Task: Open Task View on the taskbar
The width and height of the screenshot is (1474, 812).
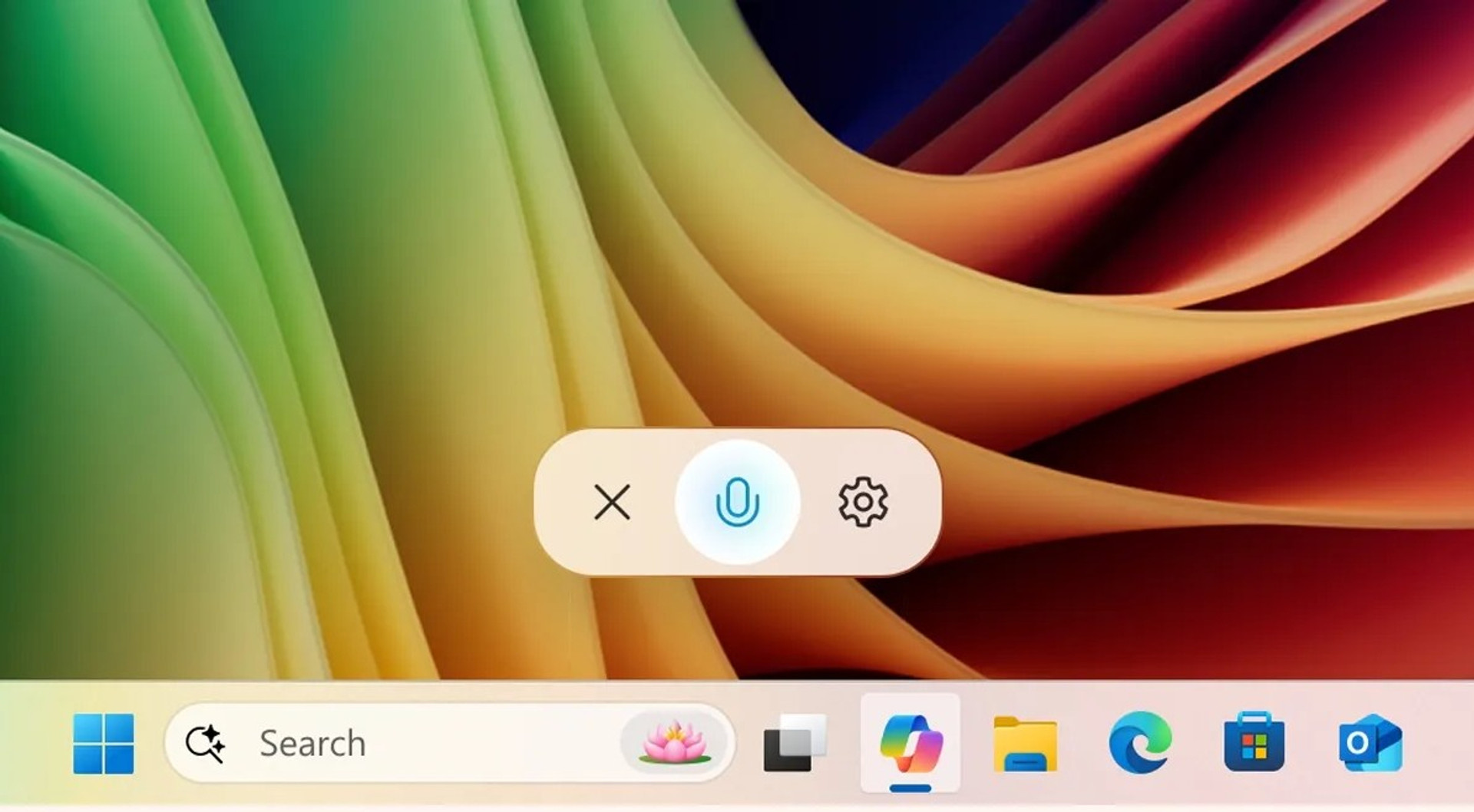Action: pyautogui.click(x=795, y=743)
